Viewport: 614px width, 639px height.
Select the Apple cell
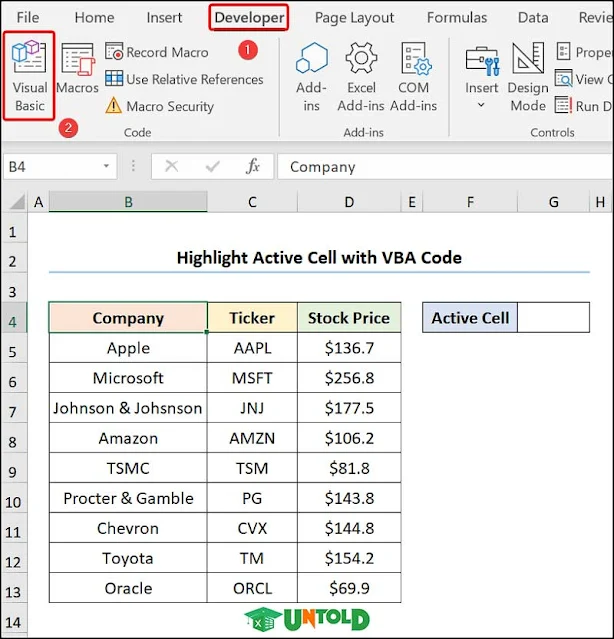click(x=128, y=348)
